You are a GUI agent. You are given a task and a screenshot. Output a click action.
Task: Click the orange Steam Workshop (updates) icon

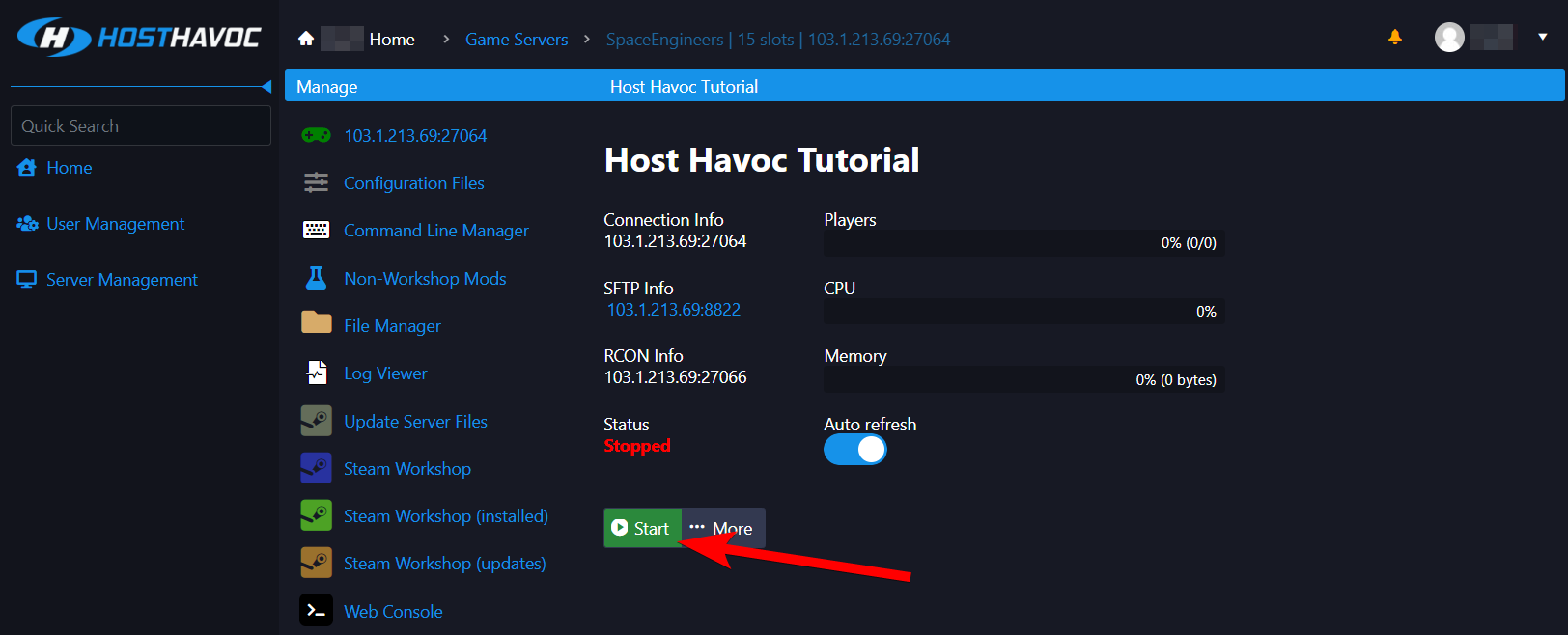tap(317, 563)
